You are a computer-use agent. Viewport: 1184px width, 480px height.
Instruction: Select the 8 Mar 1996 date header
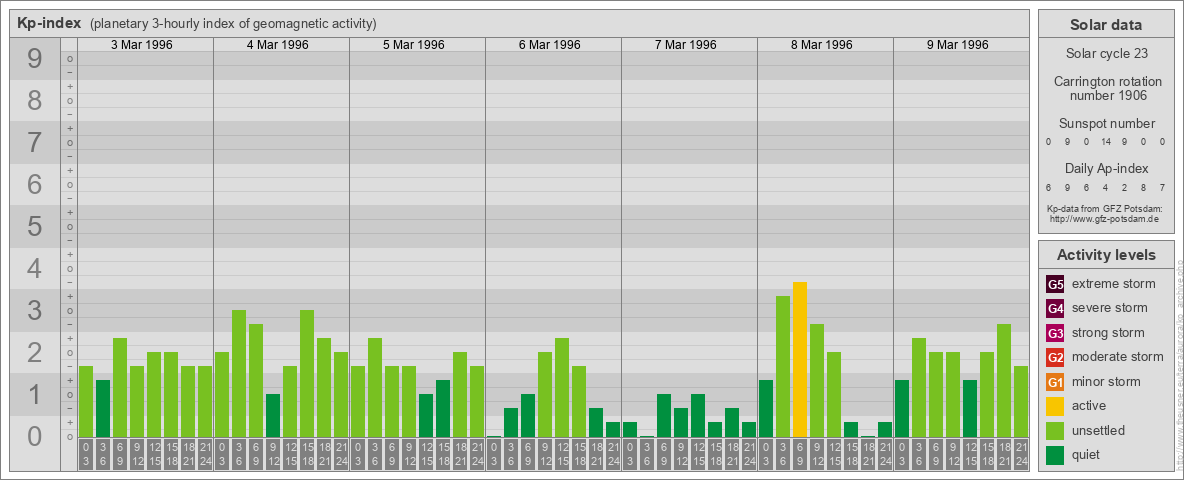822,45
